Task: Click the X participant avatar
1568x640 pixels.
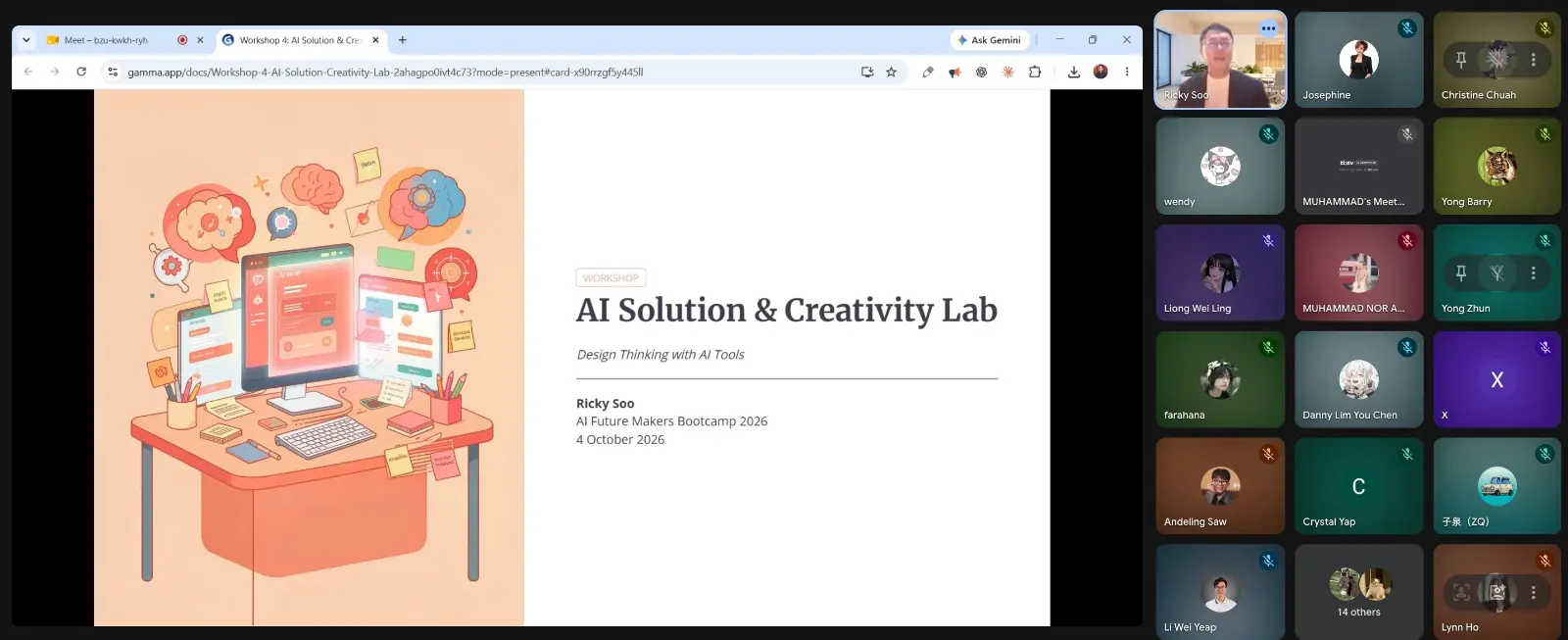Action: click(1497, 380)
